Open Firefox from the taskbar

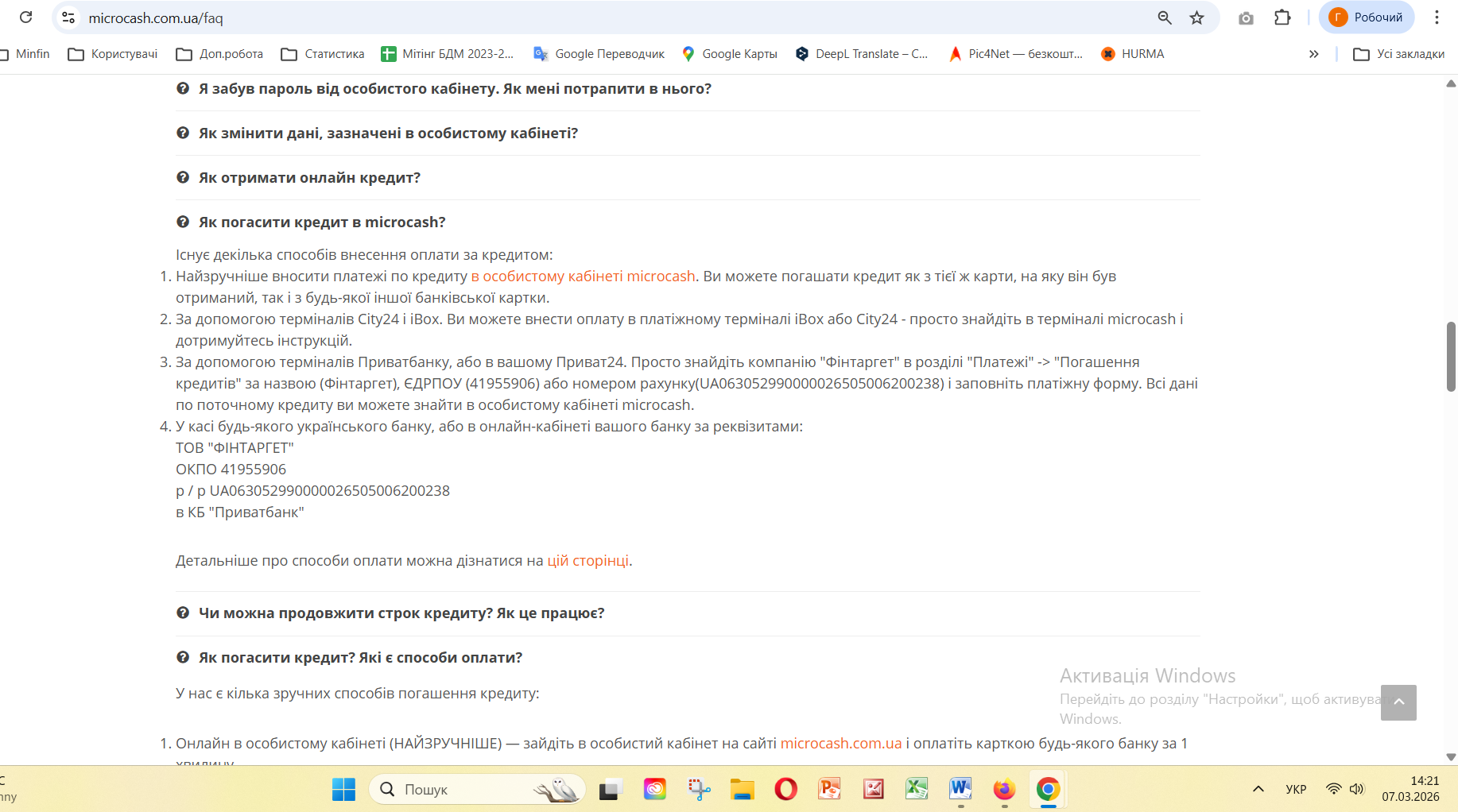tap(1004, 789)
